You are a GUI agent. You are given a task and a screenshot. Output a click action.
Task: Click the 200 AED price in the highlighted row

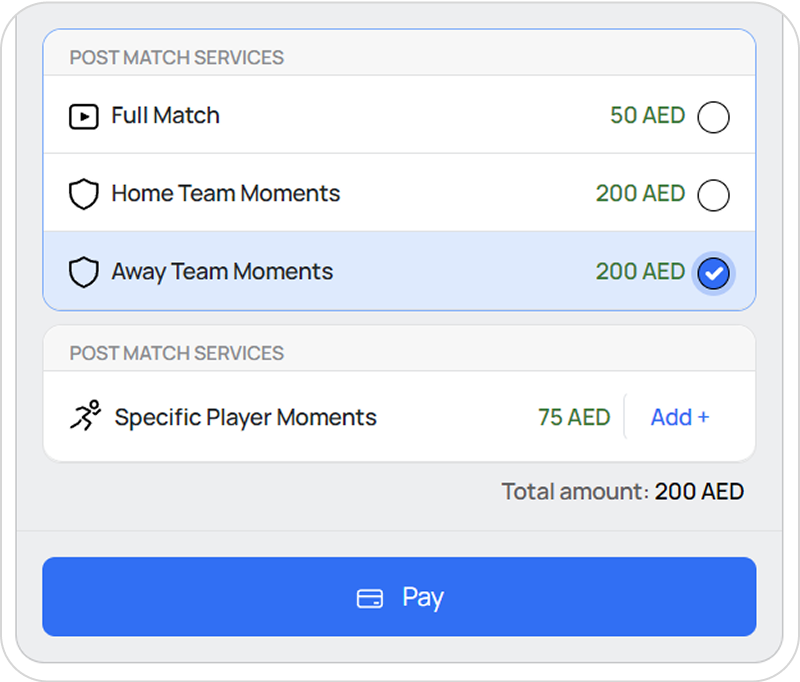point(640,272)
